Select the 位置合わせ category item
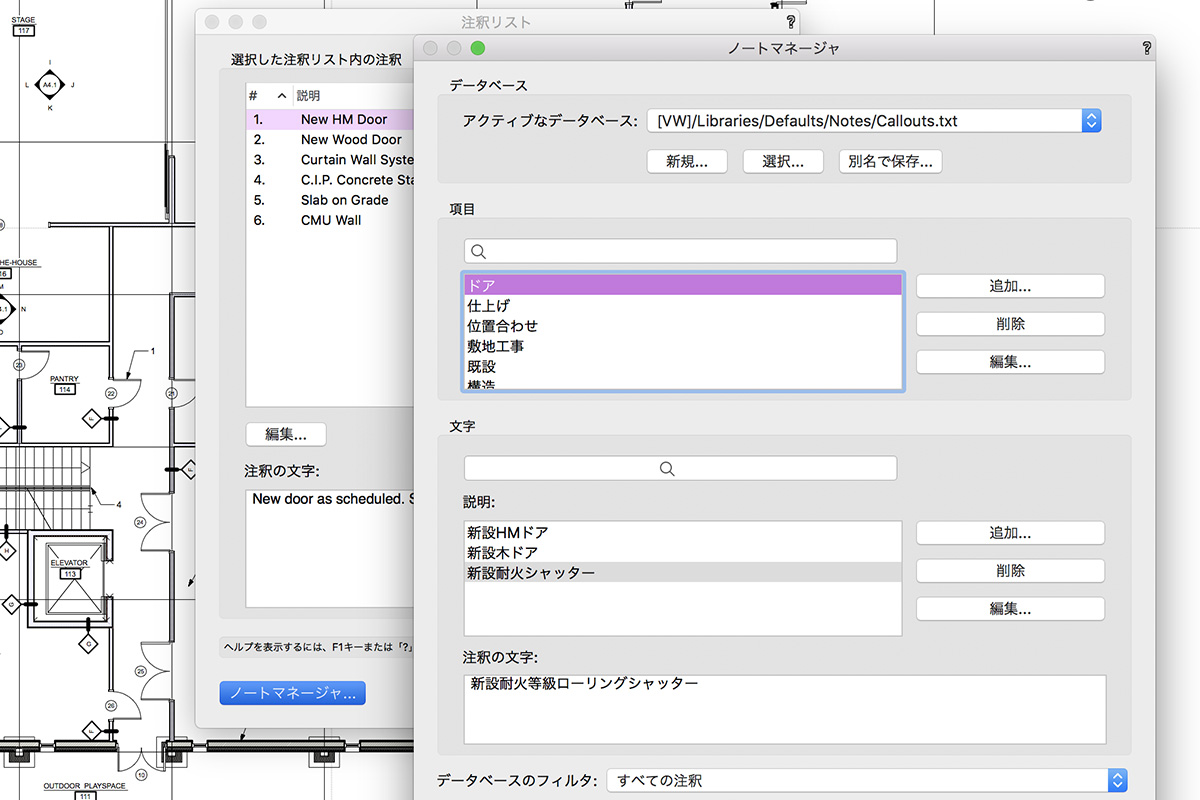1200x800 pixels. point(683,326)
